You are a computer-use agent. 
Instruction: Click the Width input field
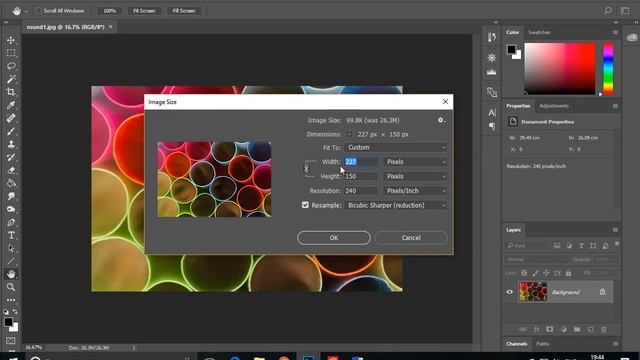[x=361, y=162]
